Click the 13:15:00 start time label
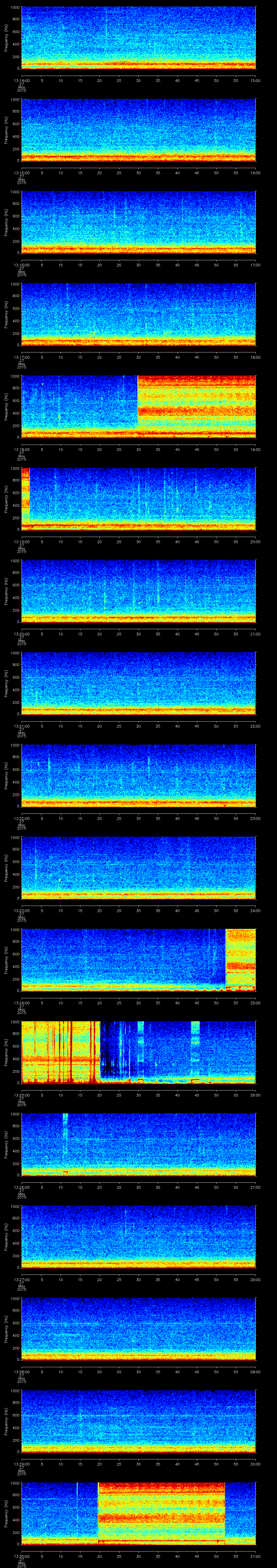The width and height of the screenshot is (277, 1568). [21, 173]
